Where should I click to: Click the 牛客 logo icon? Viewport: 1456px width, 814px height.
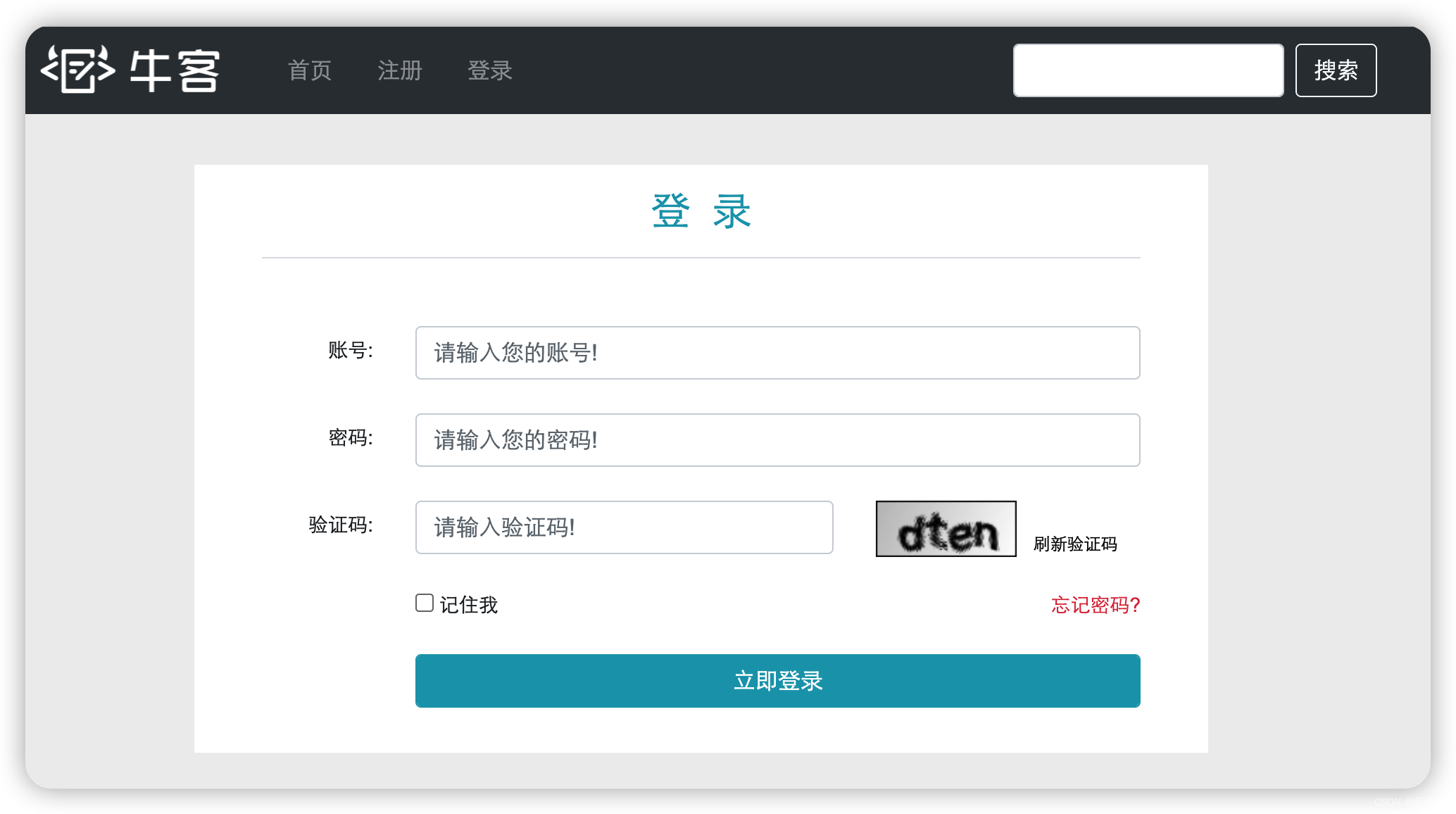[77, 69]
